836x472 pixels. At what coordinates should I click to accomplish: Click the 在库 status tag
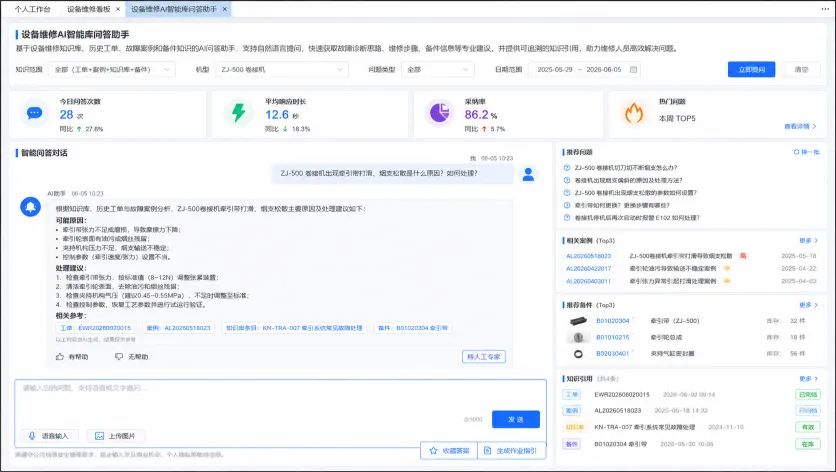808,444
